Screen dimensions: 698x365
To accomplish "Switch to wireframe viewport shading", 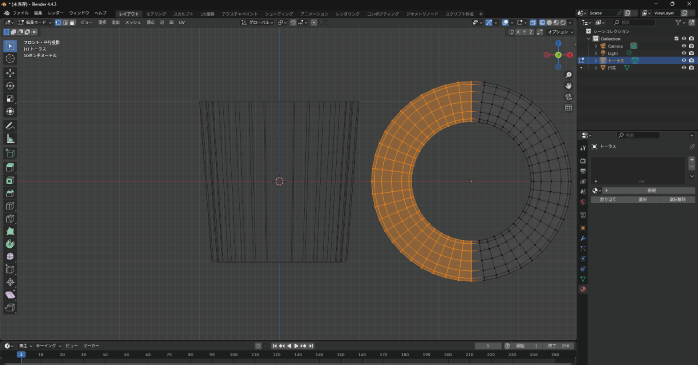I will click(x=542, y=22).
